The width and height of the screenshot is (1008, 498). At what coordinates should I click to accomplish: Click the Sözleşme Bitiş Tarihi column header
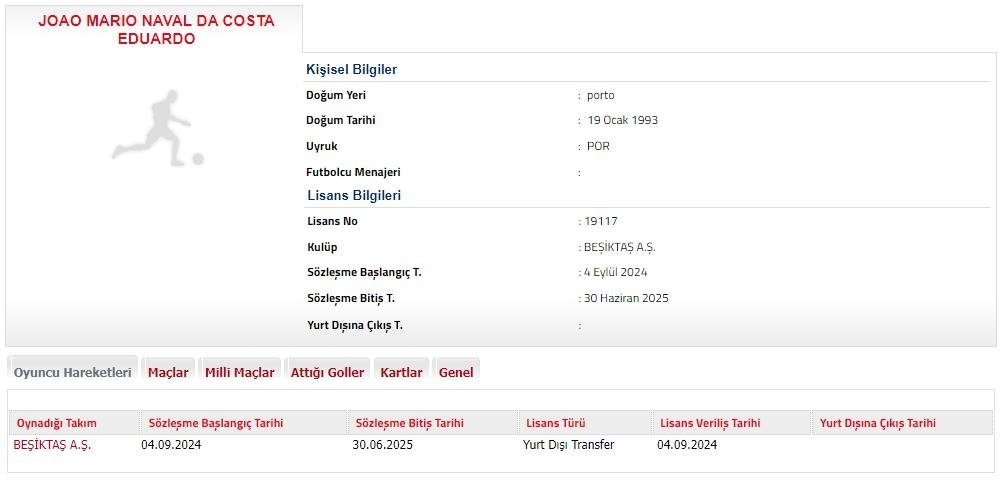[x=409, y=423]
